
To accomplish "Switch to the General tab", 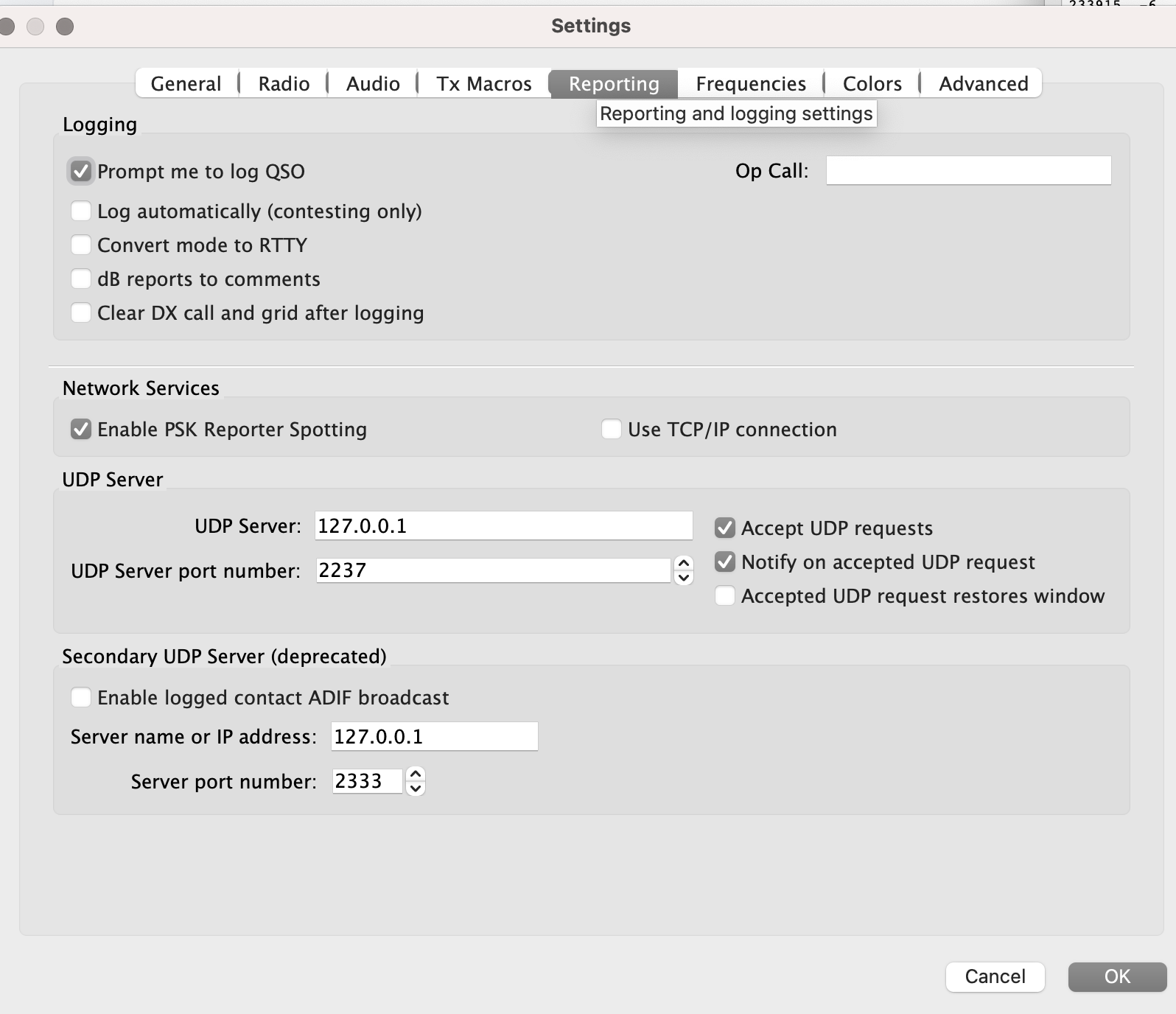I will coord(186,84).
